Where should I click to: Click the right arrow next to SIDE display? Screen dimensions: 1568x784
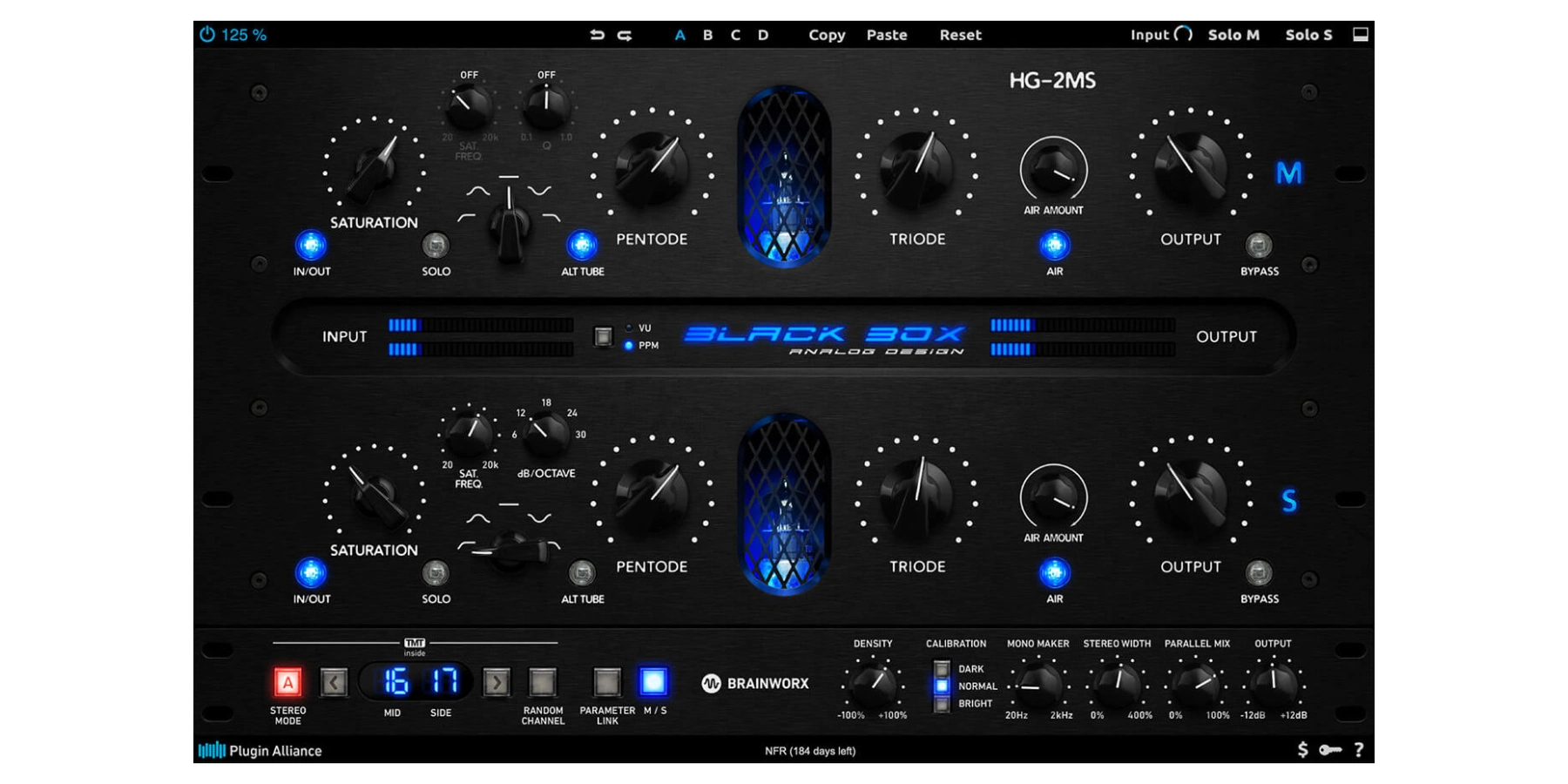click(x=496, y=682)
